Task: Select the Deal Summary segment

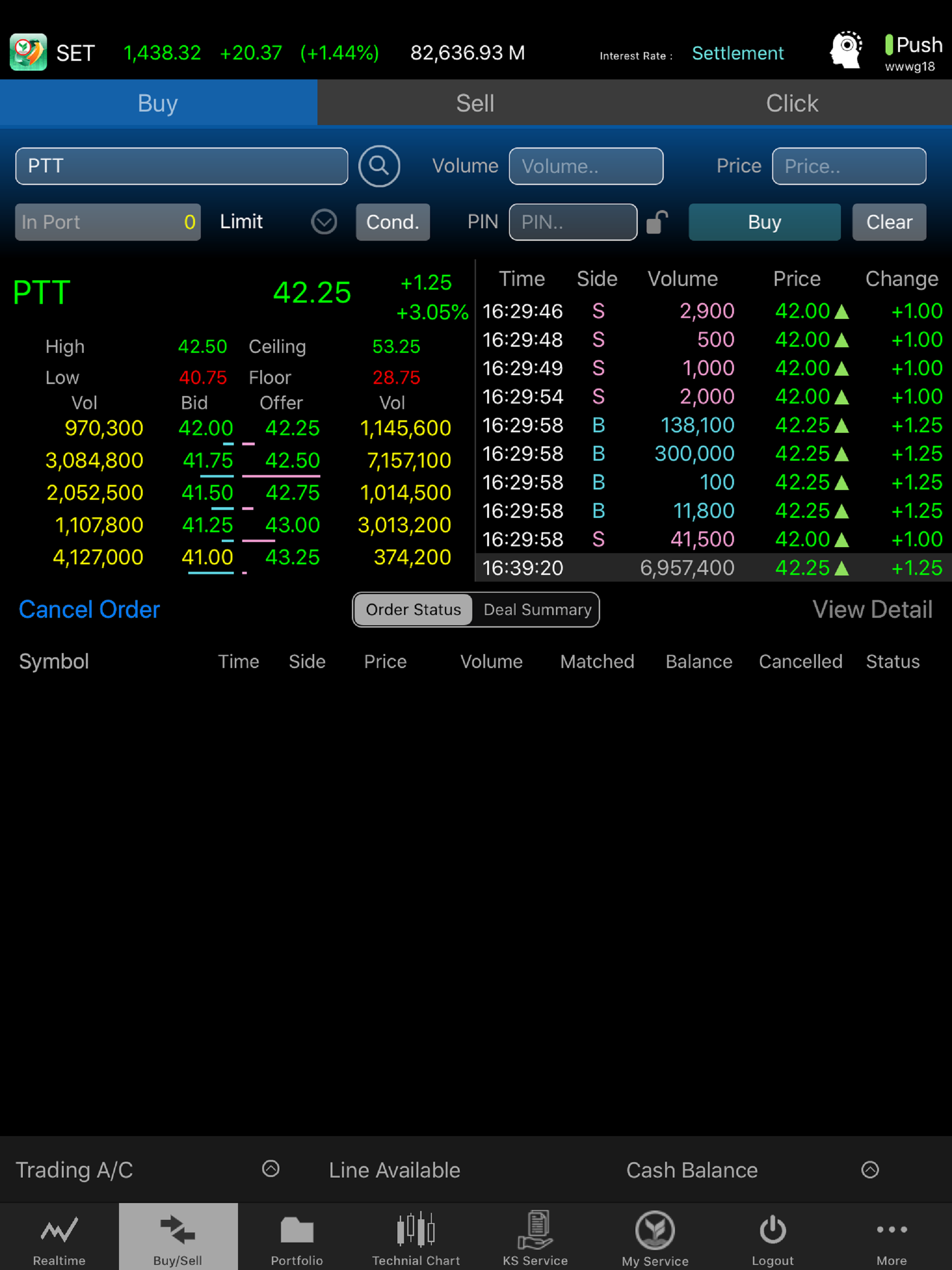Action: coord(537,609)
